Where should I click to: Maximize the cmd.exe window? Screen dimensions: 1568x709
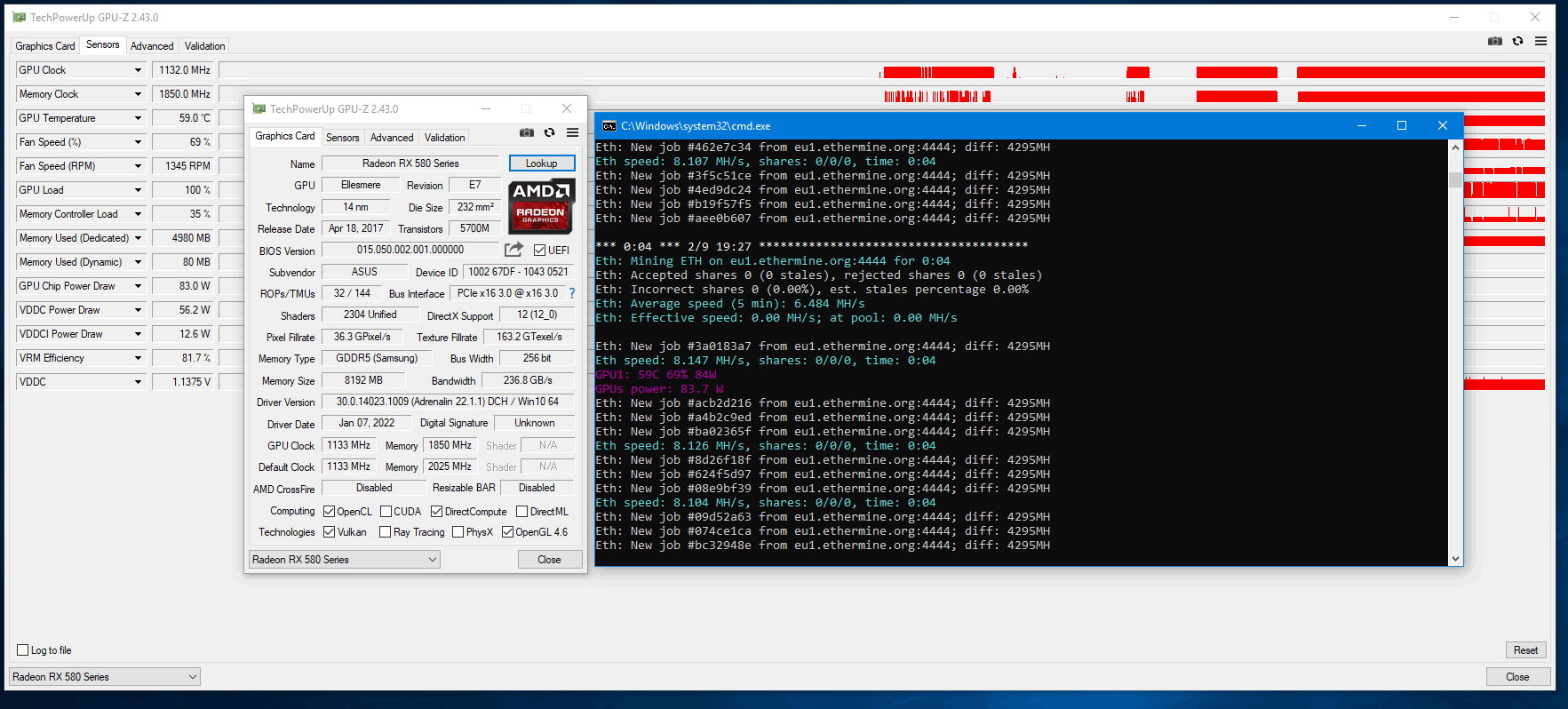coord(1402,126)
